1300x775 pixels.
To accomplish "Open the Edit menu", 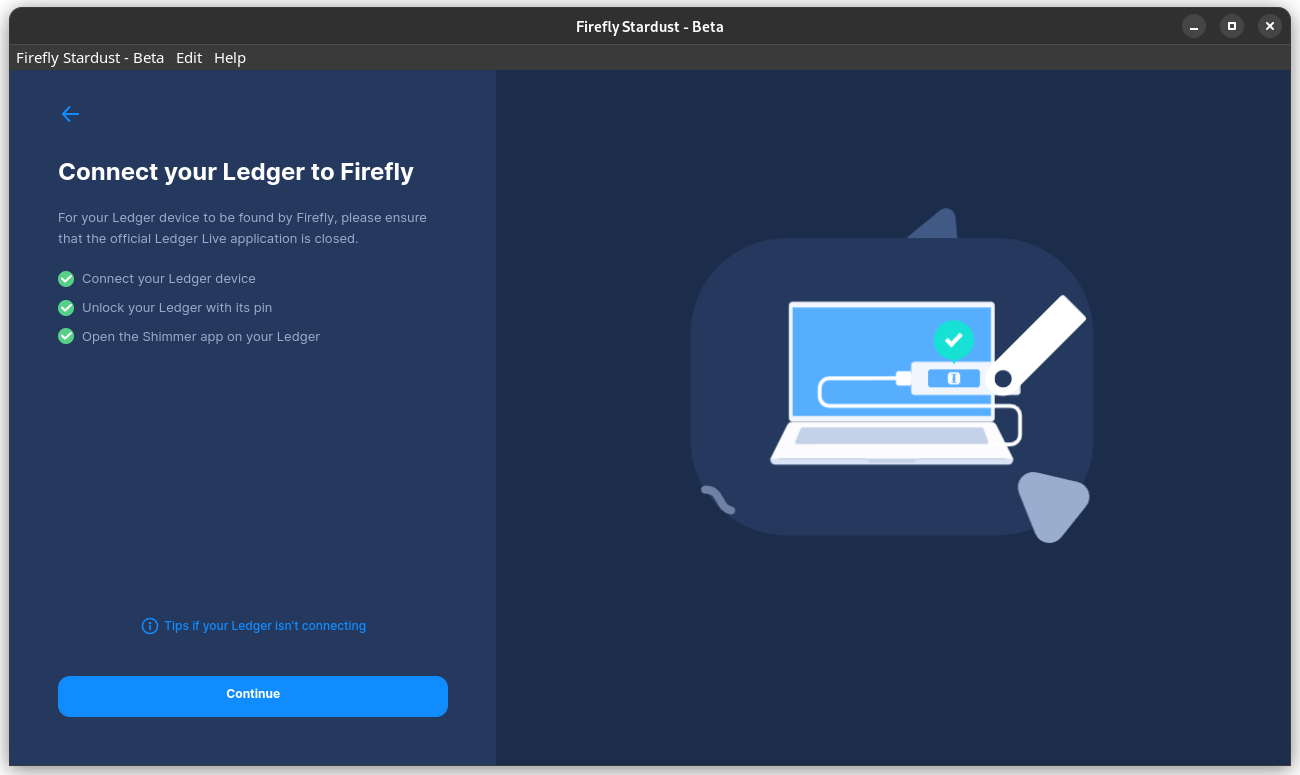I will (189, 57).
